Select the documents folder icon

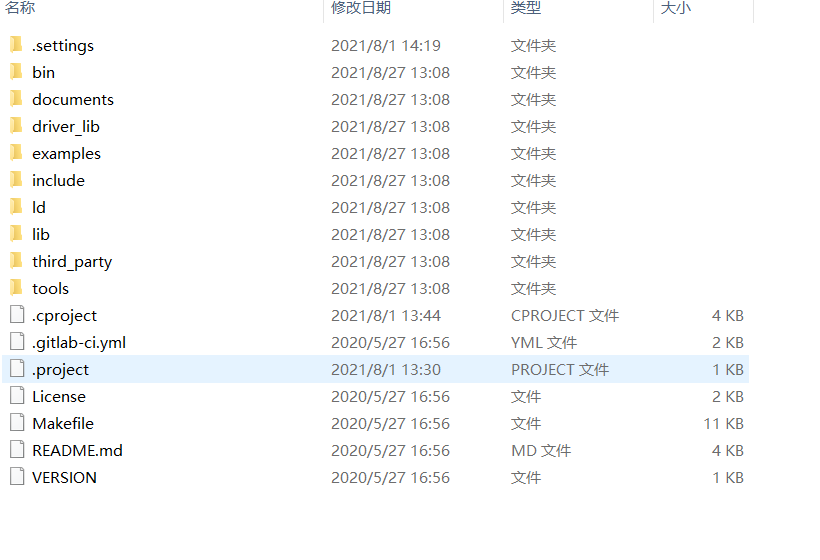16,99
